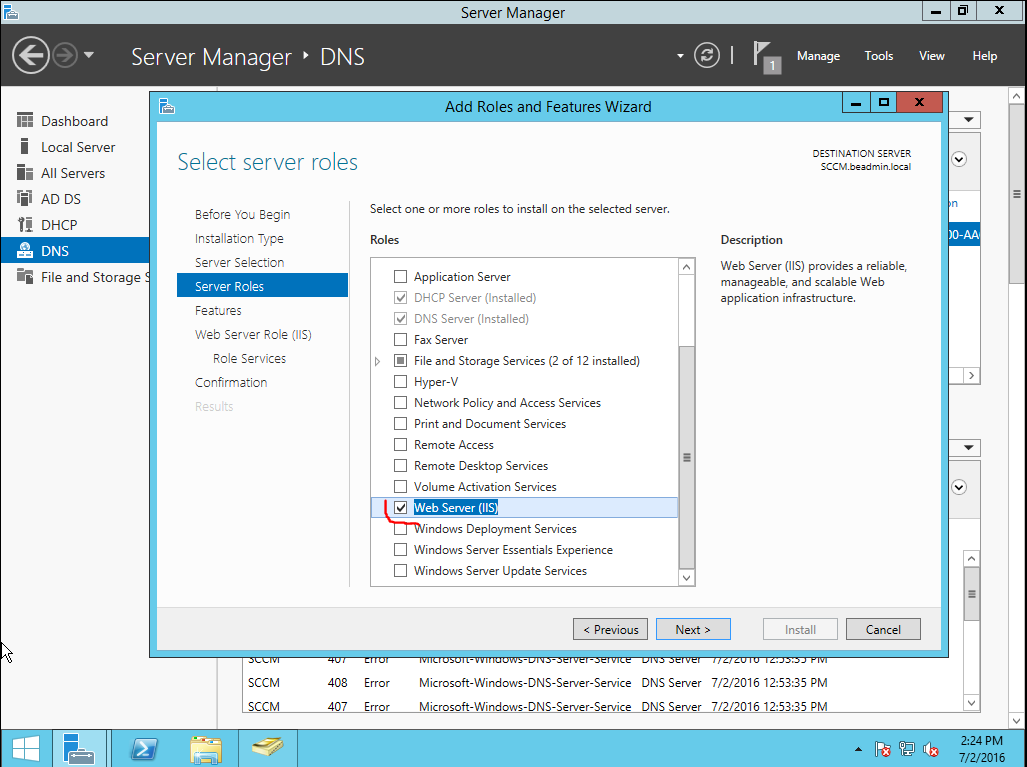Click the Next button
The width and height of the screenshot is (1027, 767).
click(693, 629)
